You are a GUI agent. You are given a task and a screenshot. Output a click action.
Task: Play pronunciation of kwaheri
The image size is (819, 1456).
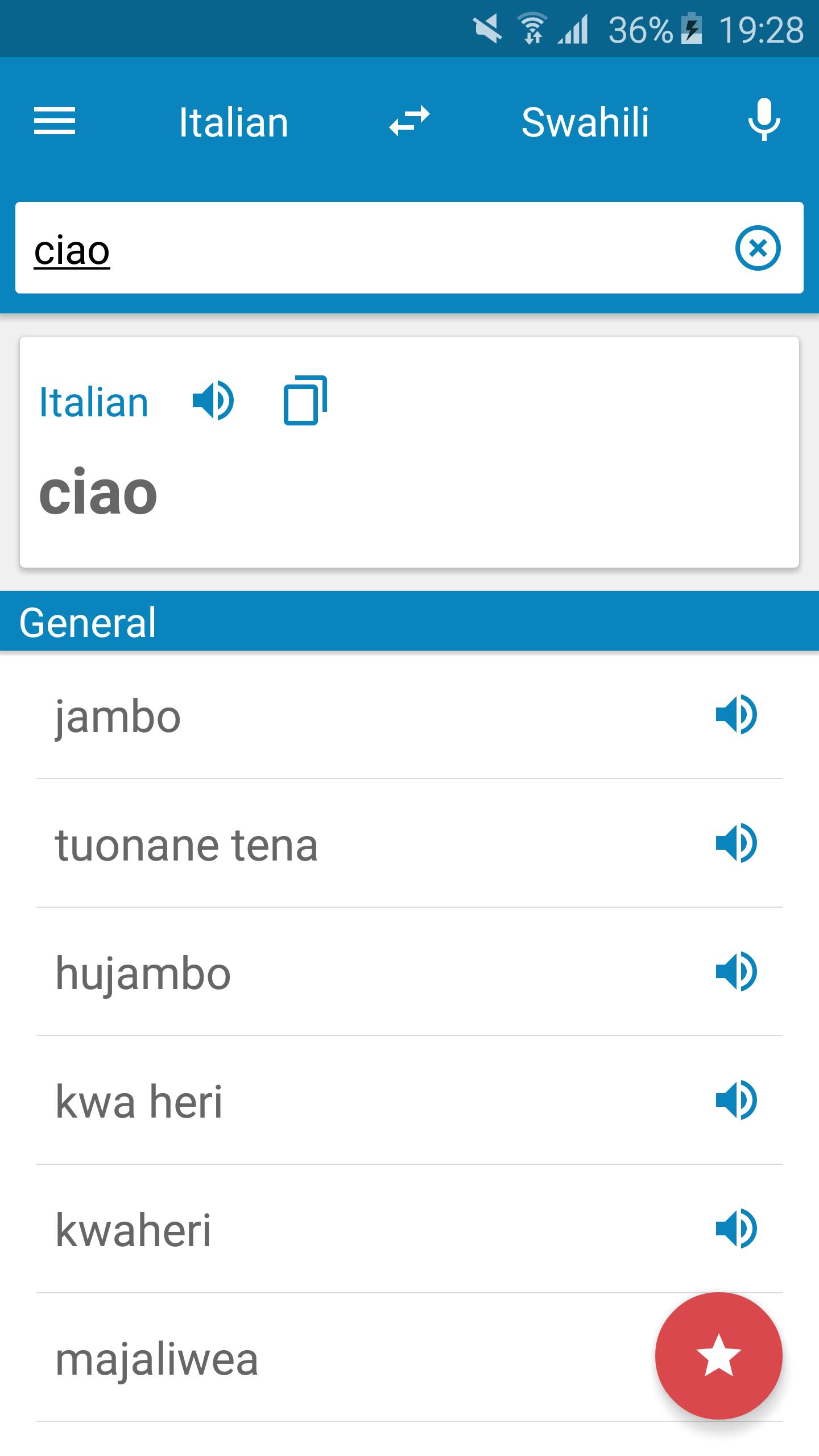tap(737, 1228)
